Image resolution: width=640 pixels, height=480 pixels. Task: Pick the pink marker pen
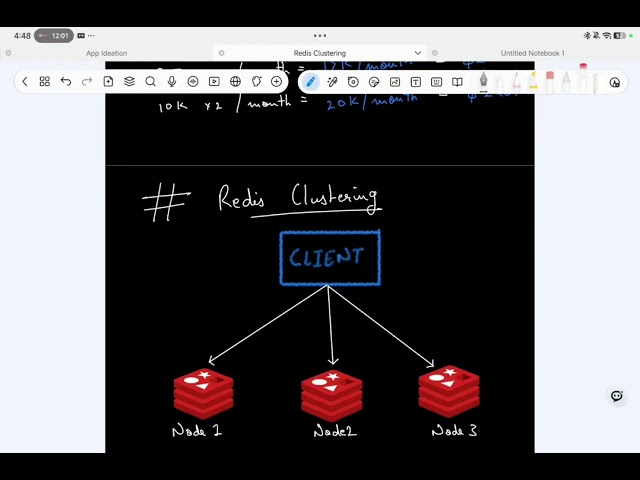pyautogui.click(x=516, y=82)
